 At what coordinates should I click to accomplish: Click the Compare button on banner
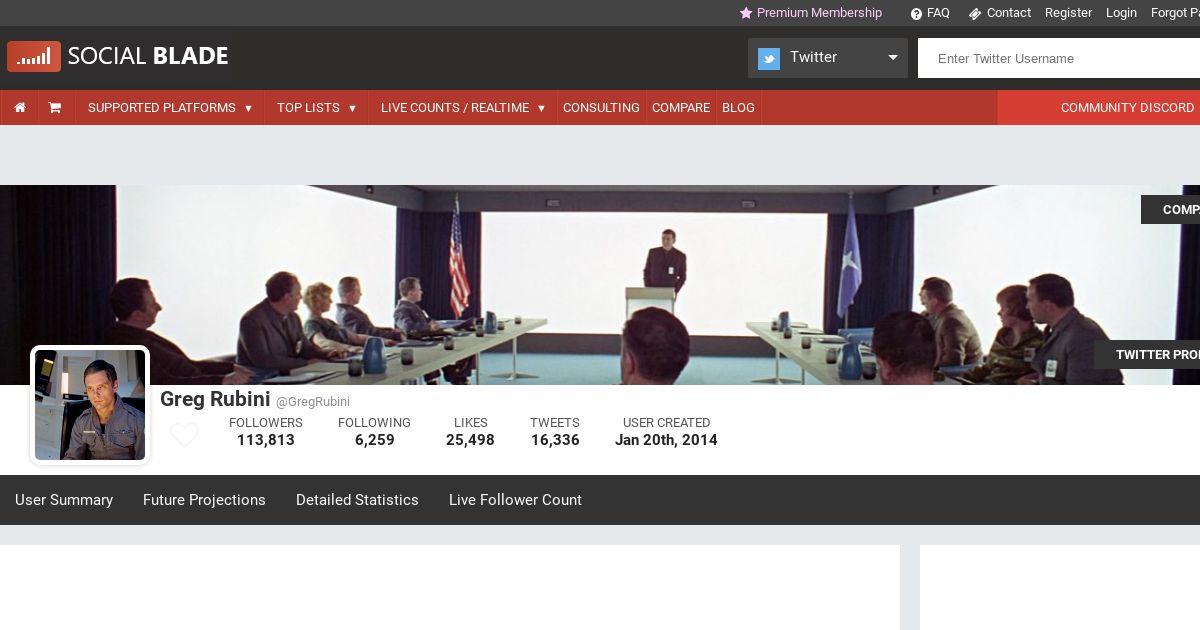point(1171,210)
